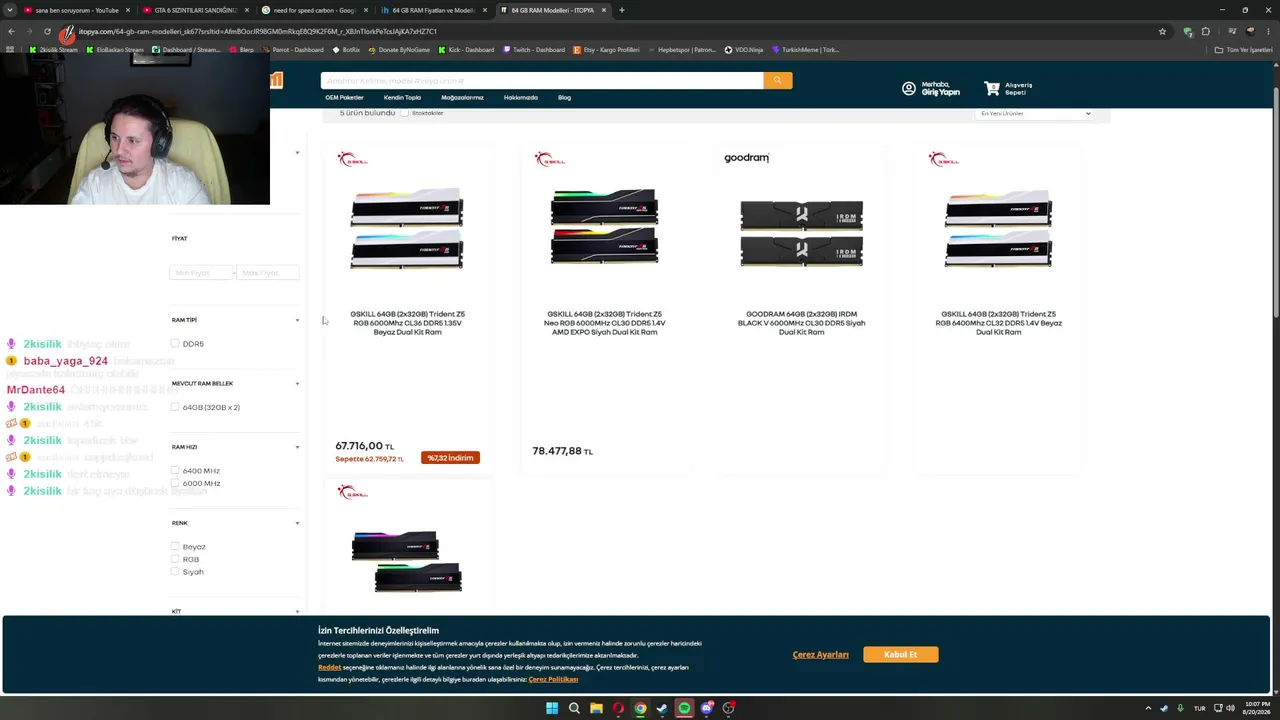This screenshot has width=1280, height=720.
Task: Open a new browser tab with plus
Action: (622, 10)
